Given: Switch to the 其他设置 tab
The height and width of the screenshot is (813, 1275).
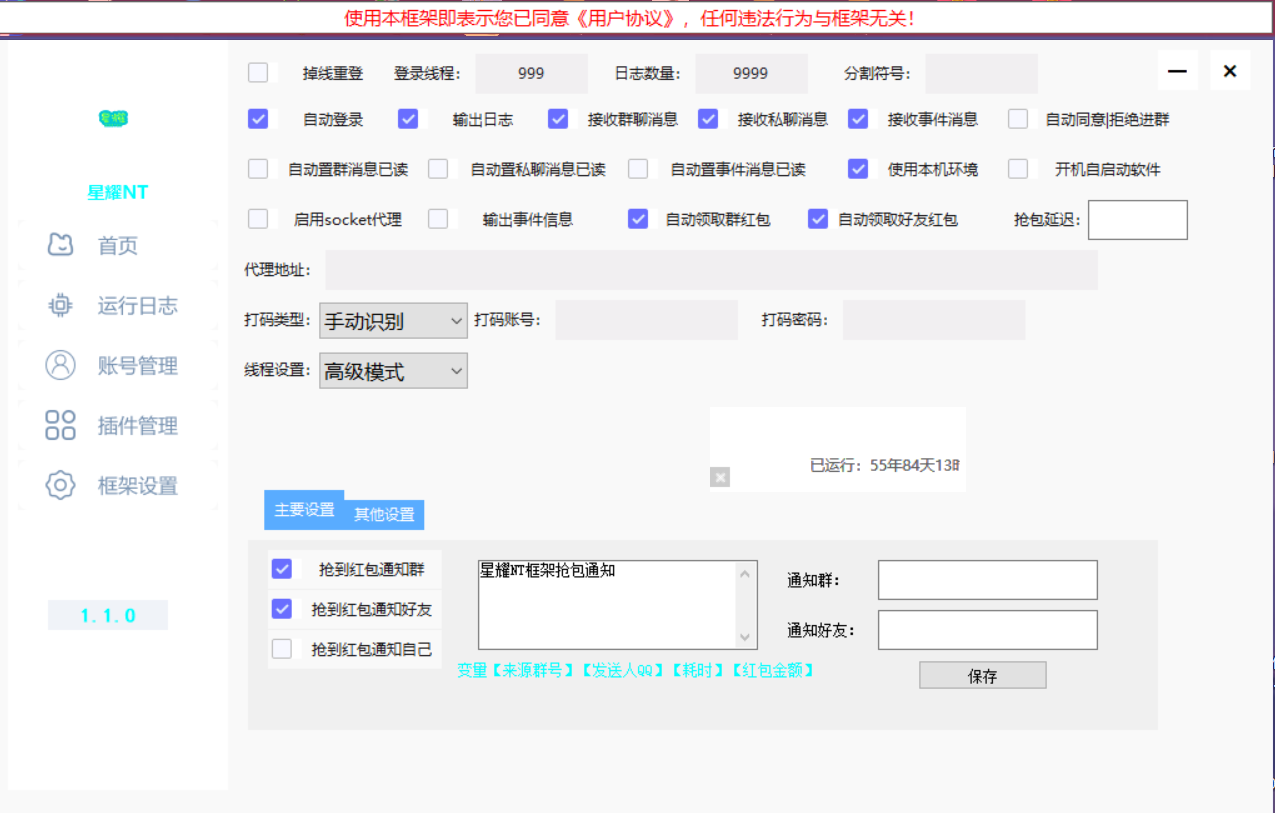Looking at the screenshot, I should pos(385,512).
